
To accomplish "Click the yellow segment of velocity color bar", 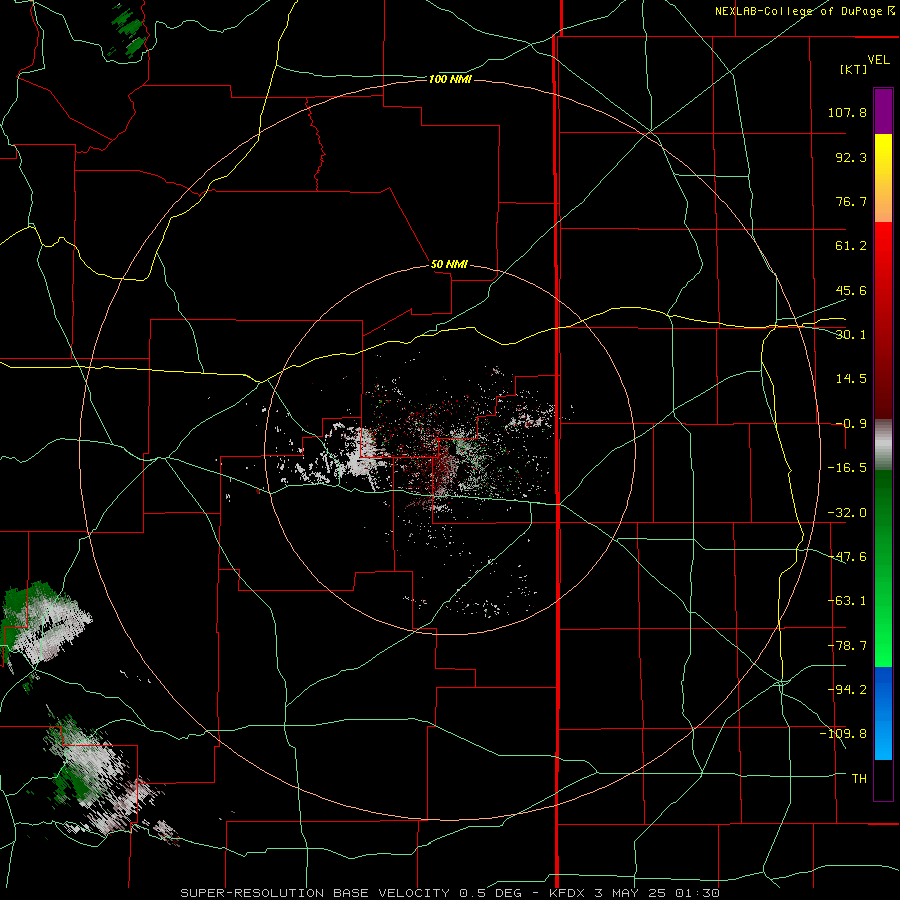I will click(883, 178).
